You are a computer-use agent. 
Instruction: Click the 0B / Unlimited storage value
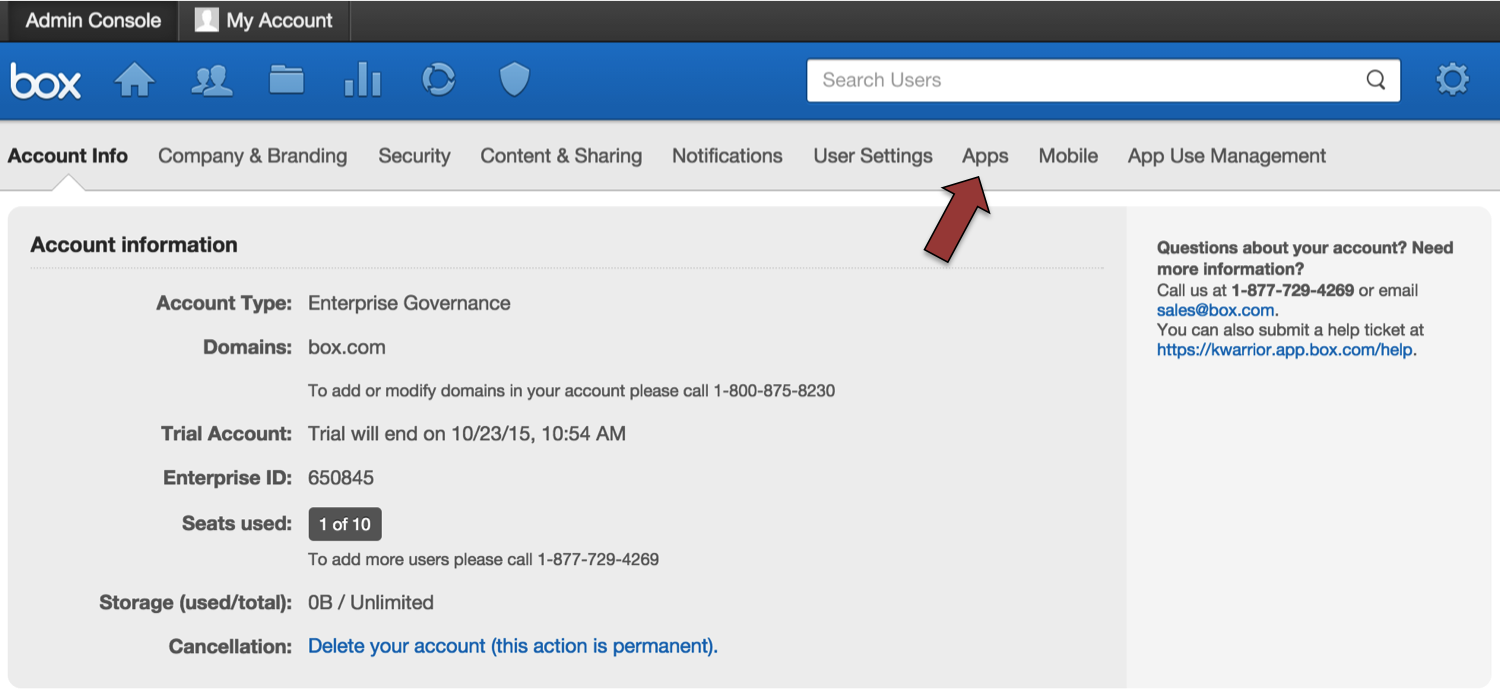371,603
